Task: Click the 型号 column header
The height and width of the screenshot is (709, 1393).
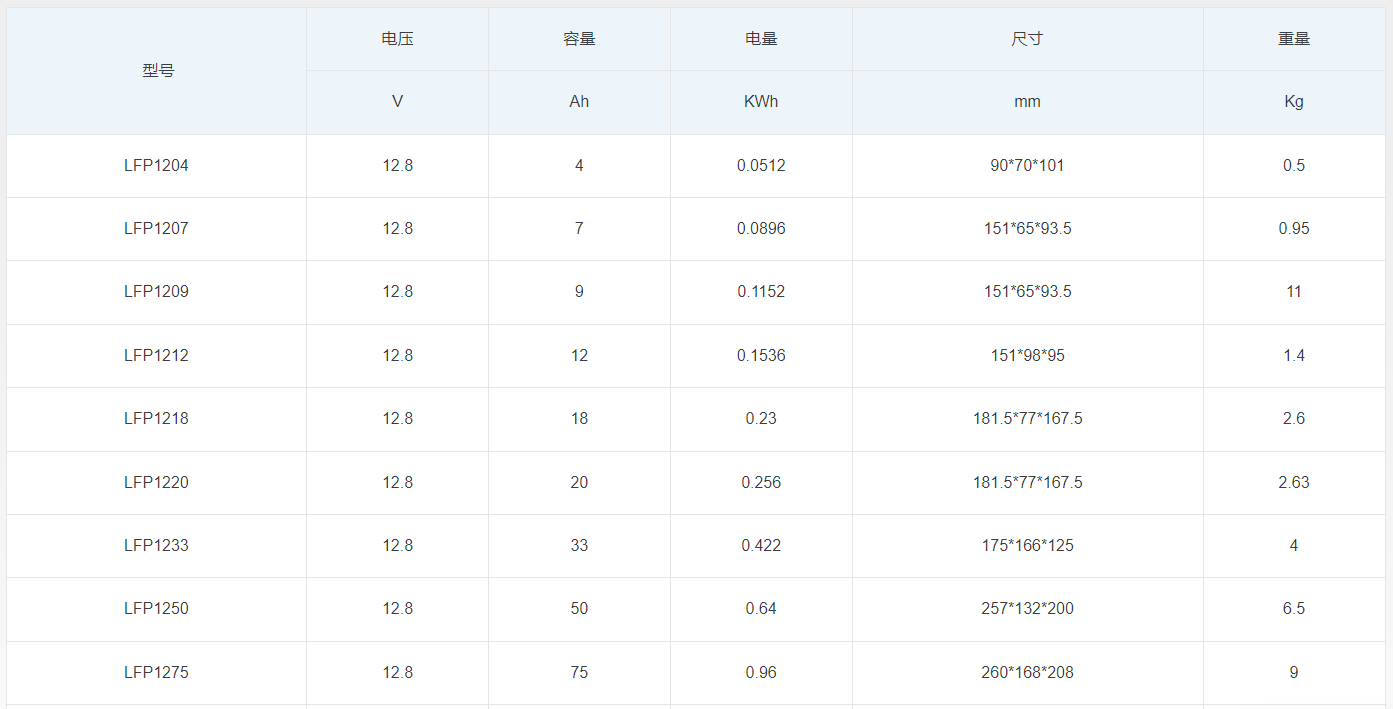Action: (157, 71)
